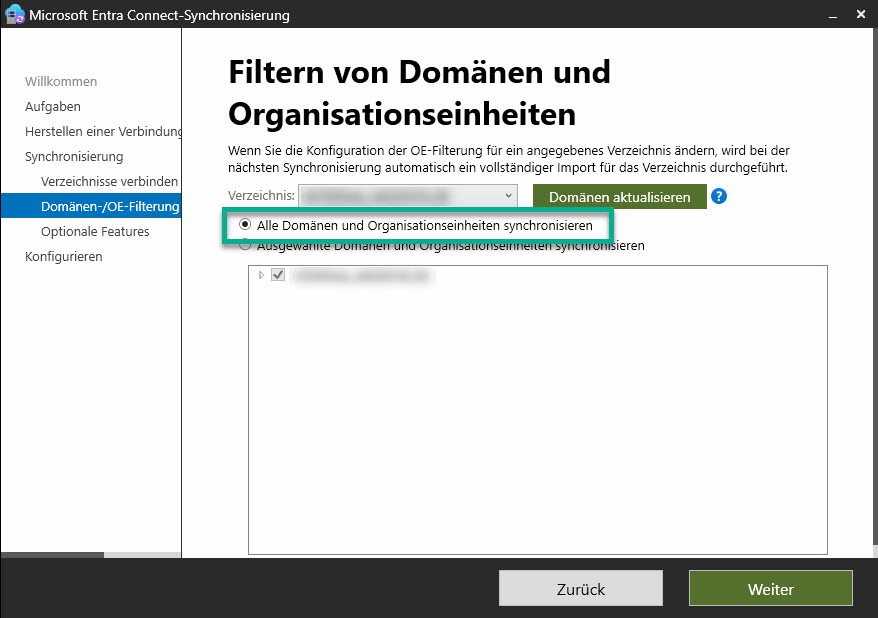Go to the Aufgaben step
Image resolution: width=878 pixels, height=618 pixels.
click(53, 106)
